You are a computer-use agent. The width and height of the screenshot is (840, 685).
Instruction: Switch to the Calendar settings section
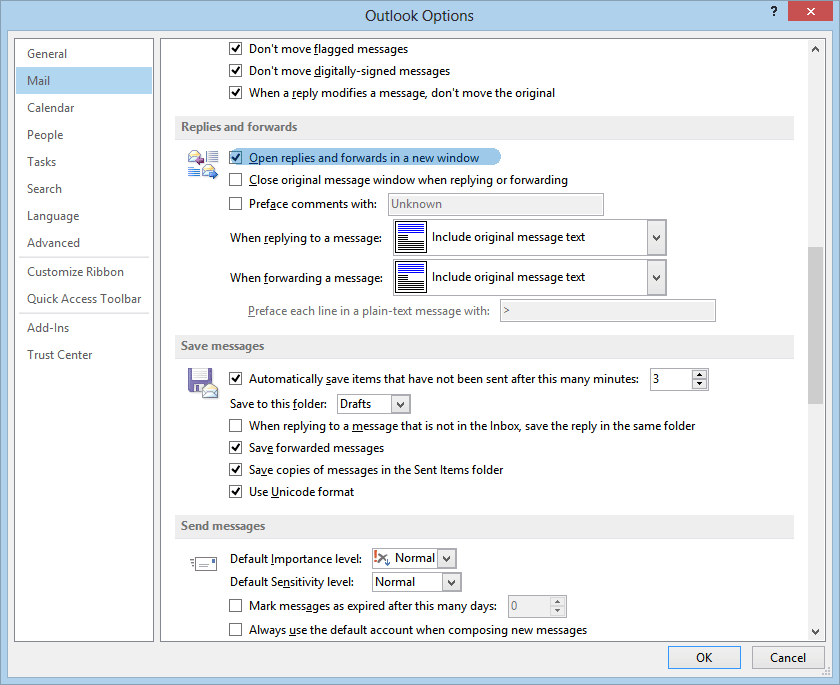click(50, 107)
